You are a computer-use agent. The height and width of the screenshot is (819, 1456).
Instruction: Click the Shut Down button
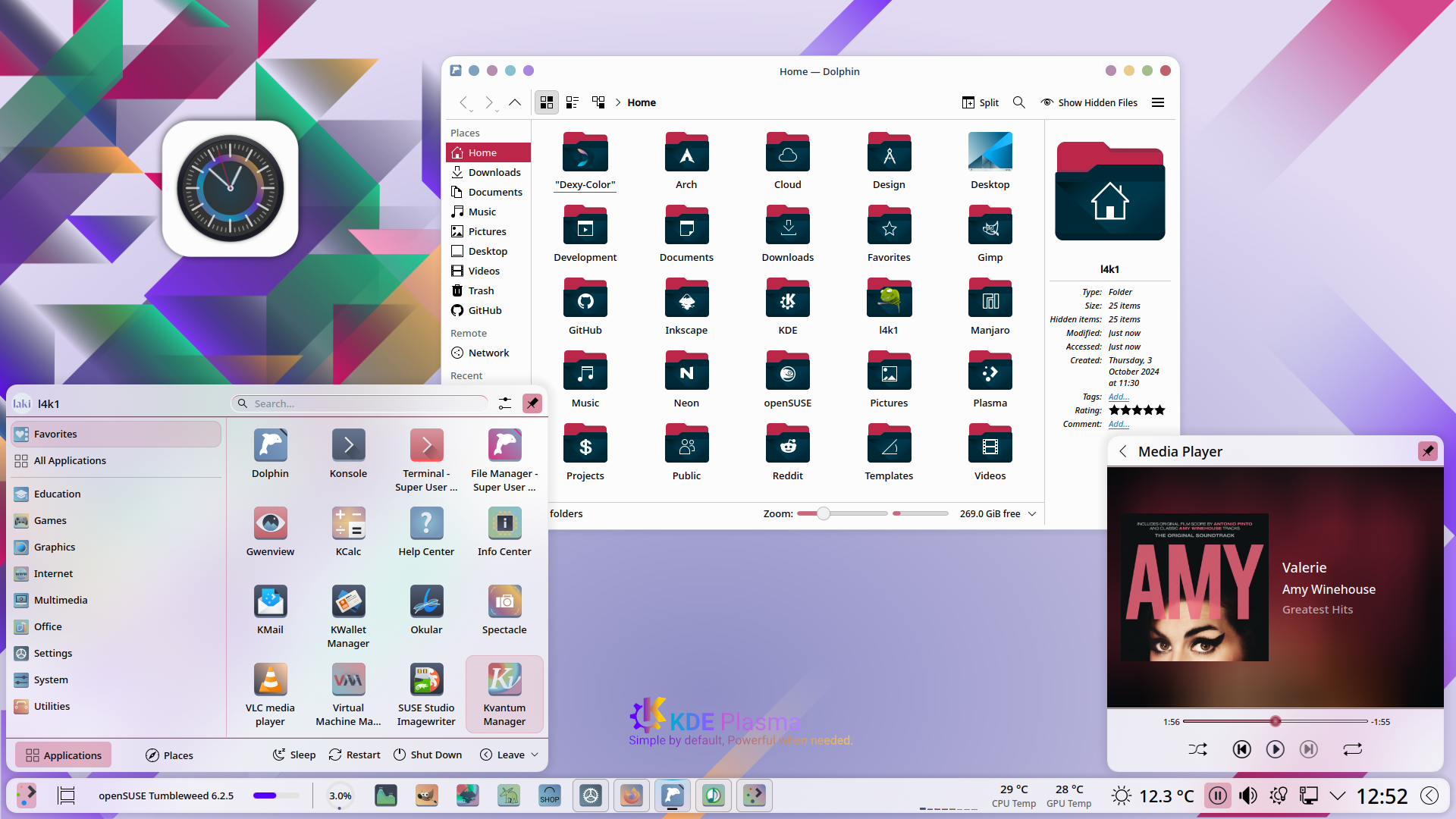point(428,755)
